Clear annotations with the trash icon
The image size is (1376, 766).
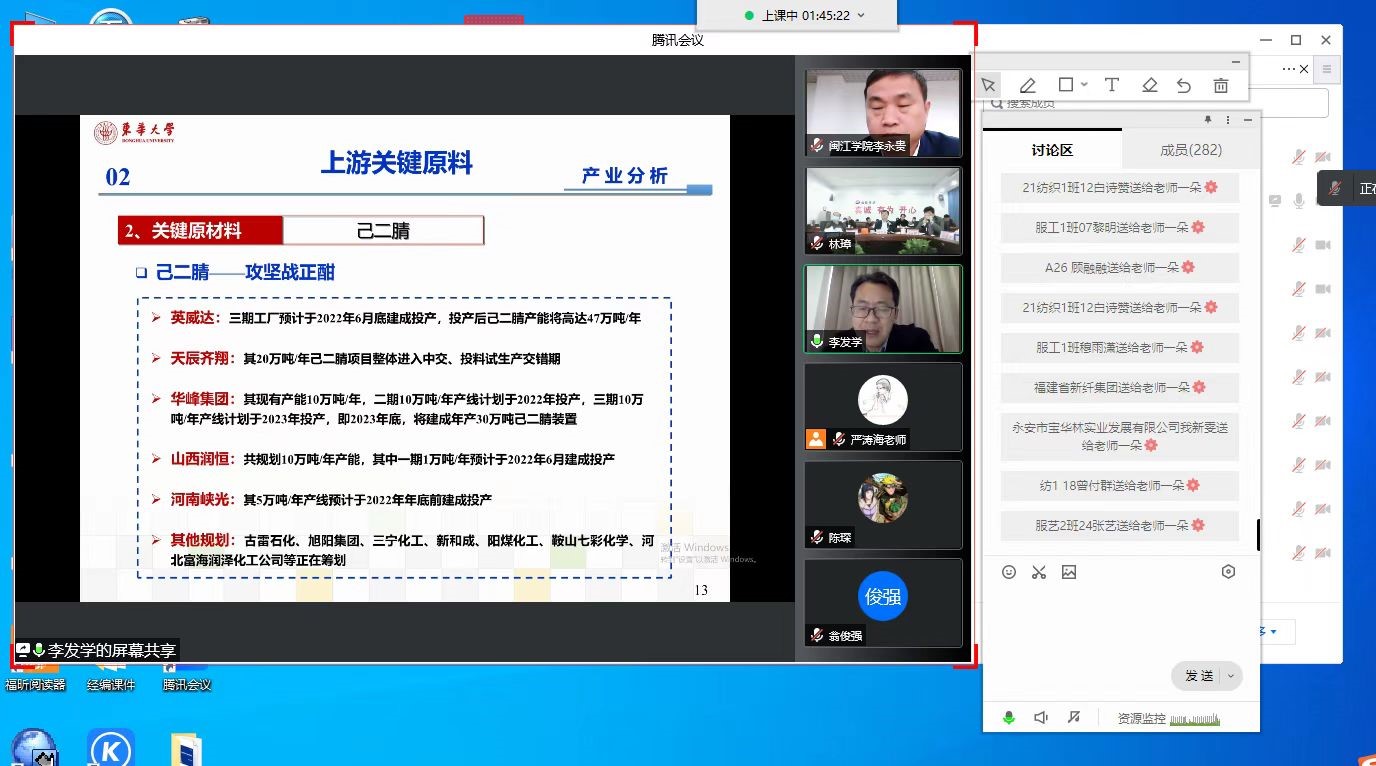[1220, 86]
